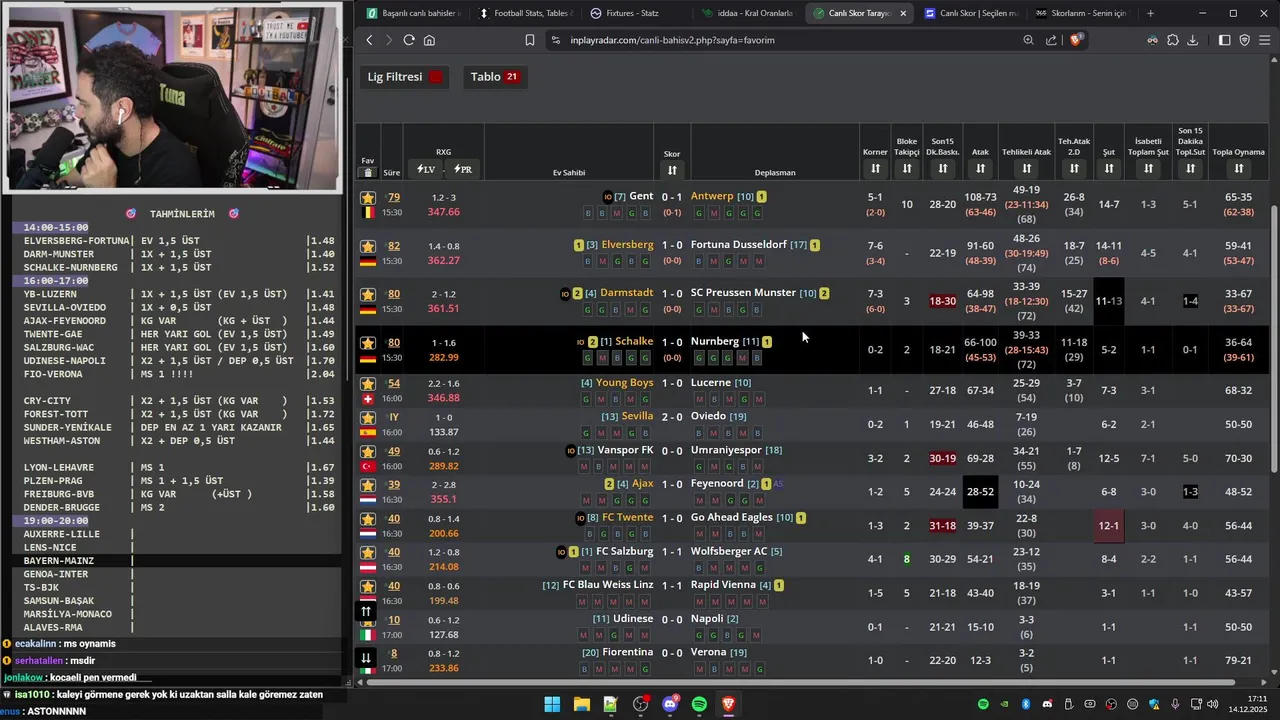The width and height of the screenshot is (1280, 720).
Task: Sort table by Korner column arrows
Action: coord(875,168)
